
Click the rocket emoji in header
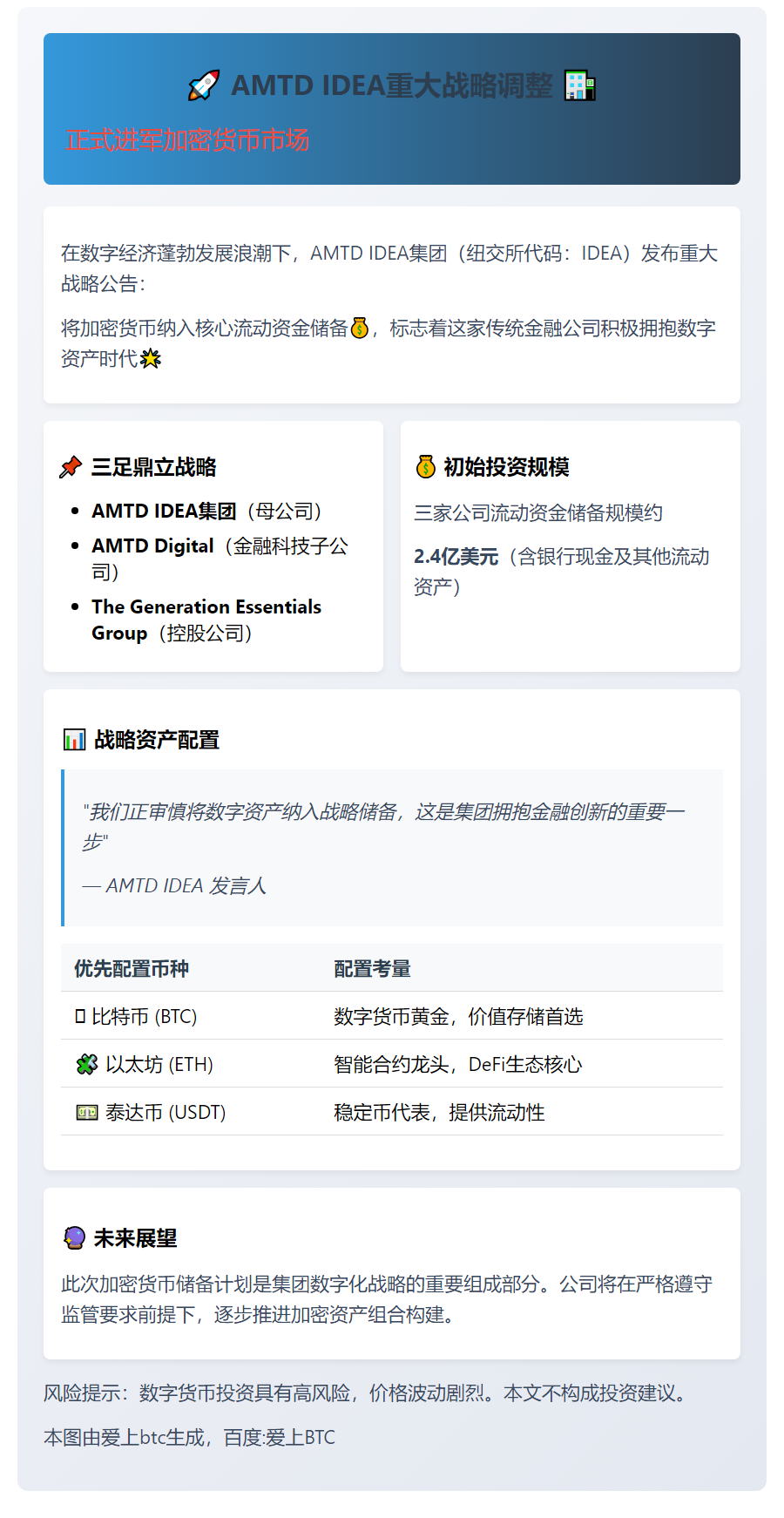point(204,85)
